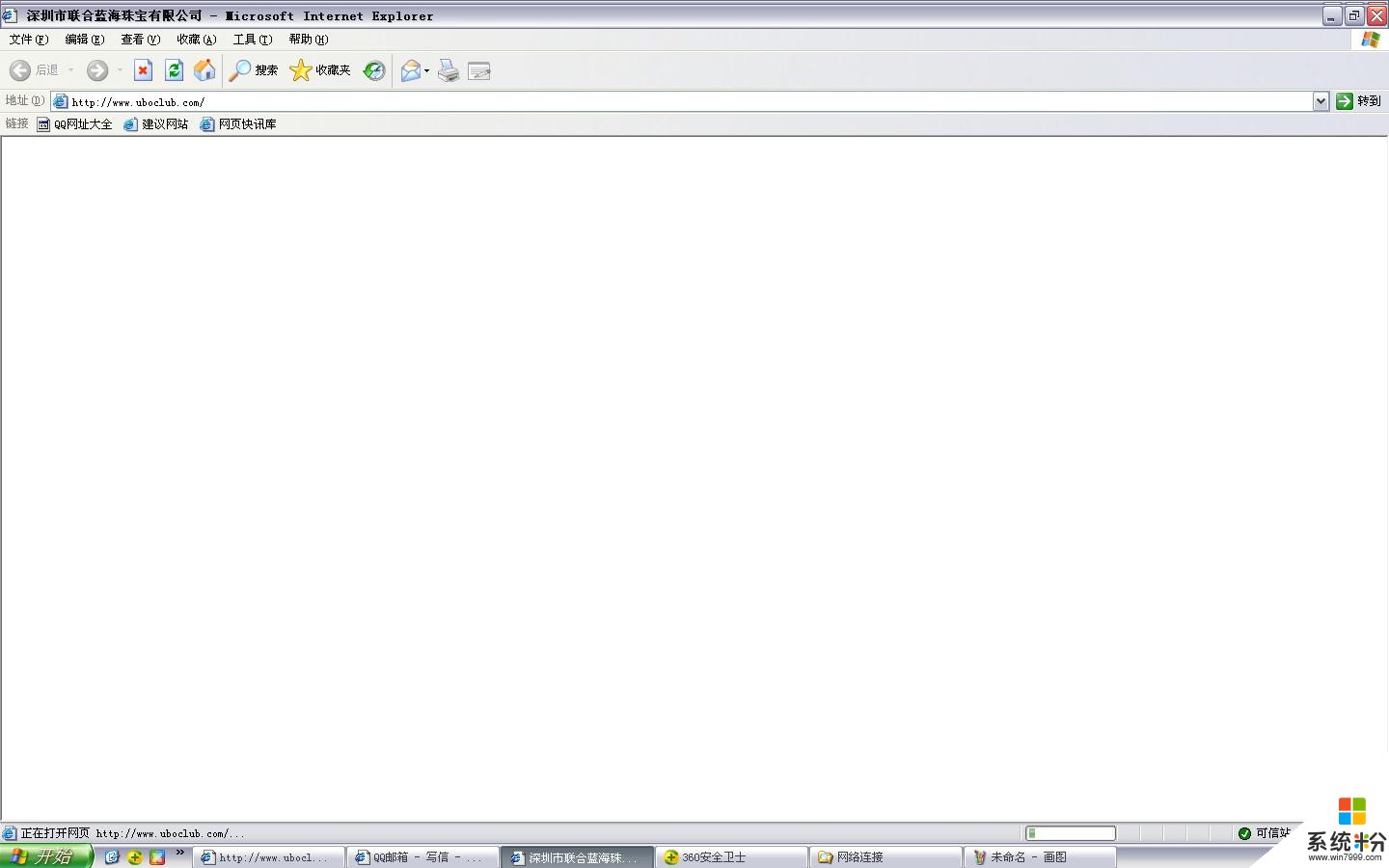Switch to 深圳市联合蓝海珠 taskbar window
Image resolution: width=1389 pixels, height=868 pixels.
577,857
